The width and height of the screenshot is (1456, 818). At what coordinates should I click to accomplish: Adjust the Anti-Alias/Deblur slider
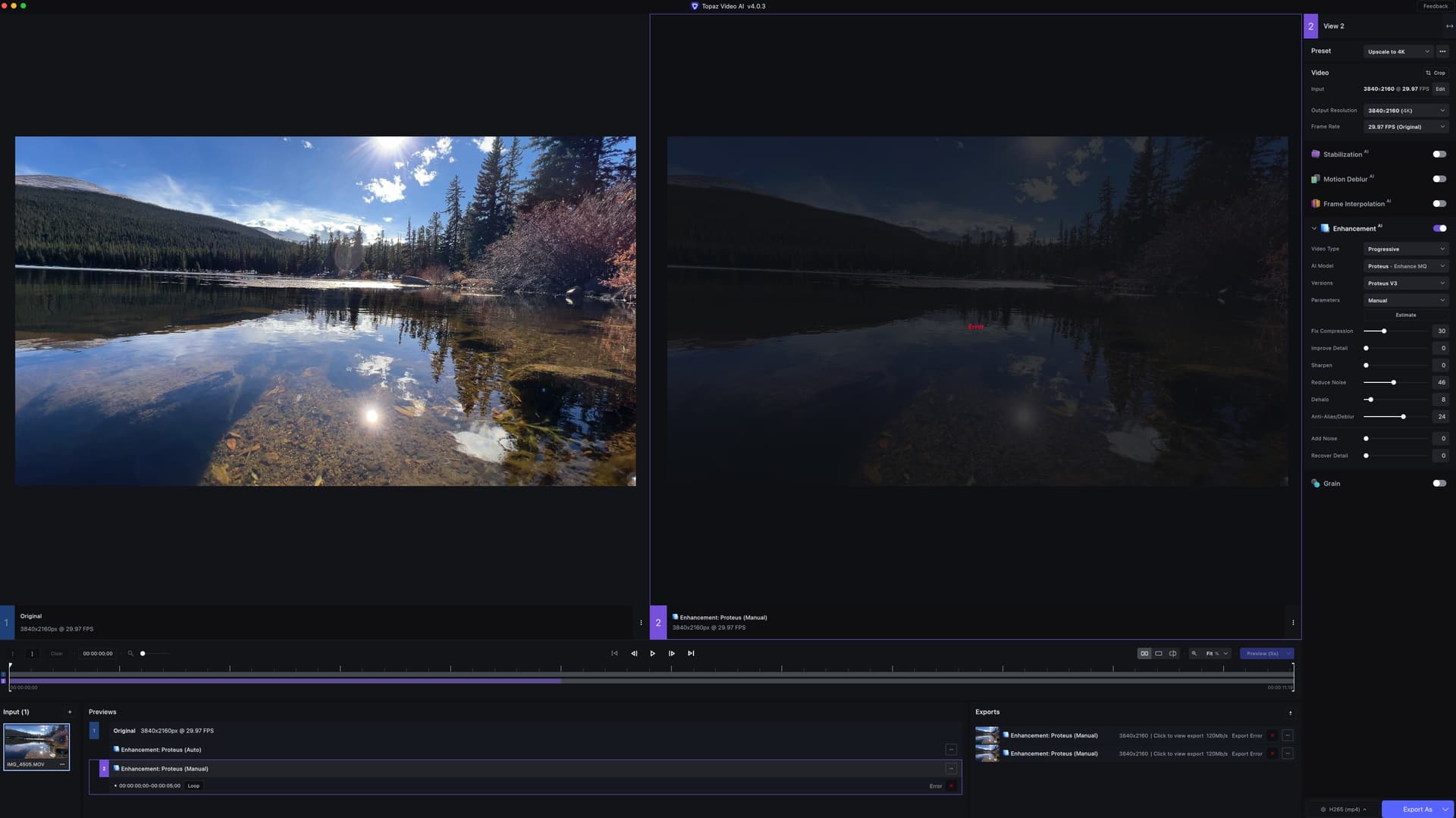pos(1404,417)
